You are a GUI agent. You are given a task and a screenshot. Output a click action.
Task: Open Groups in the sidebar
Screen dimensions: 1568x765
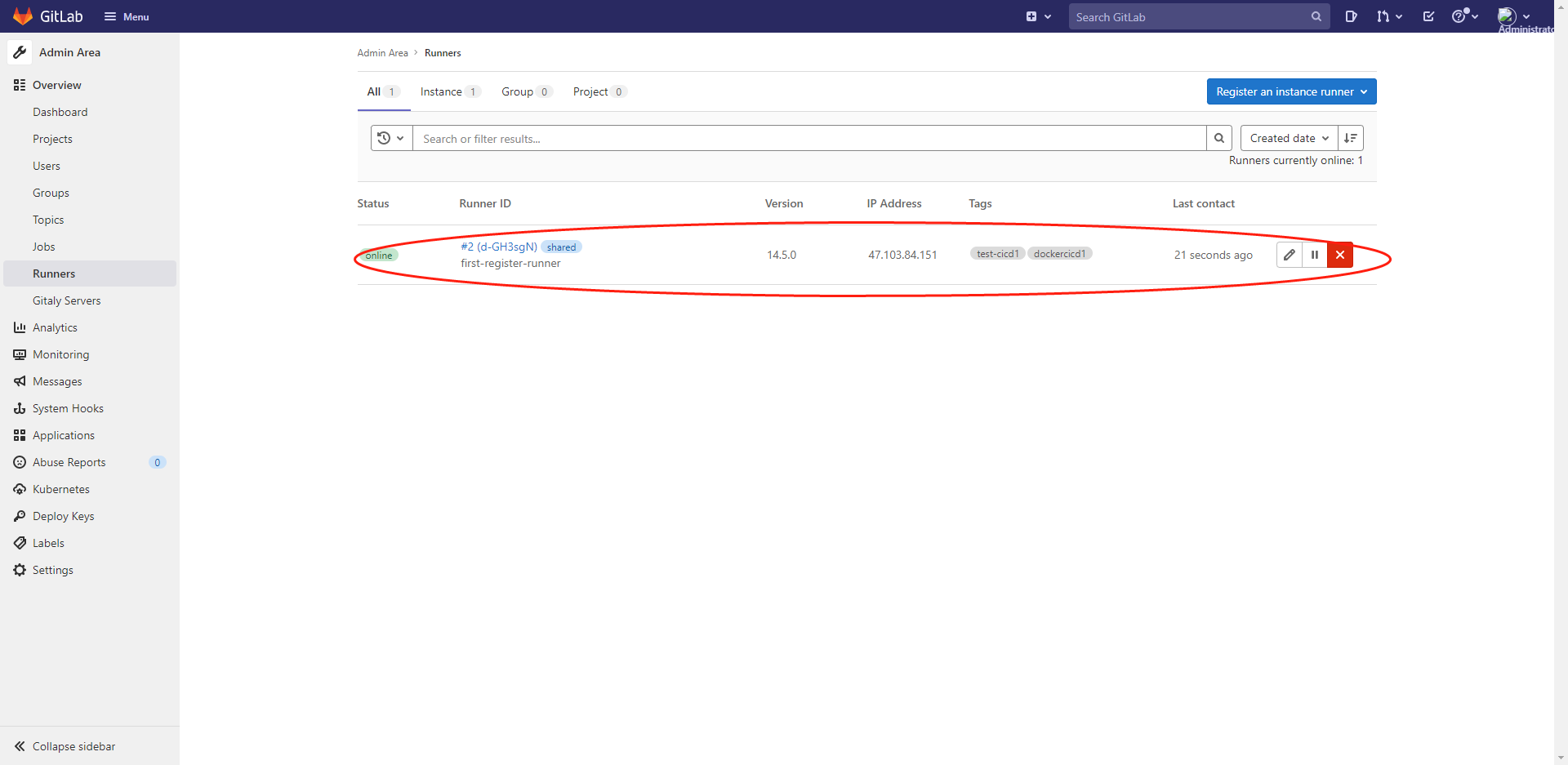51,193
